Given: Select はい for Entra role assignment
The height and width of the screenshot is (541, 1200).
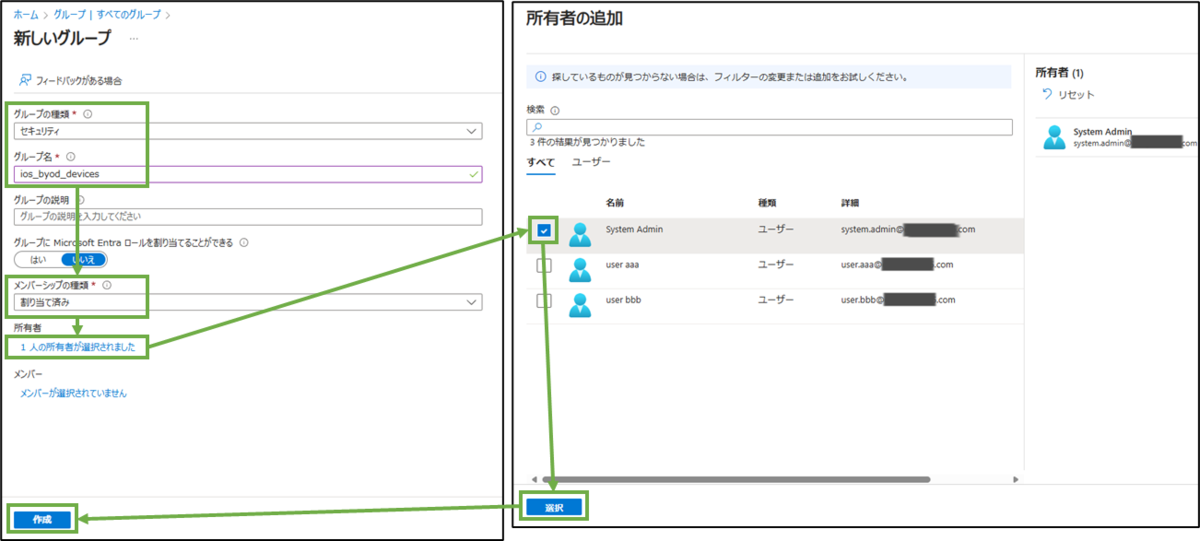Looking at the screenshot, I should (x=38, y=259).
